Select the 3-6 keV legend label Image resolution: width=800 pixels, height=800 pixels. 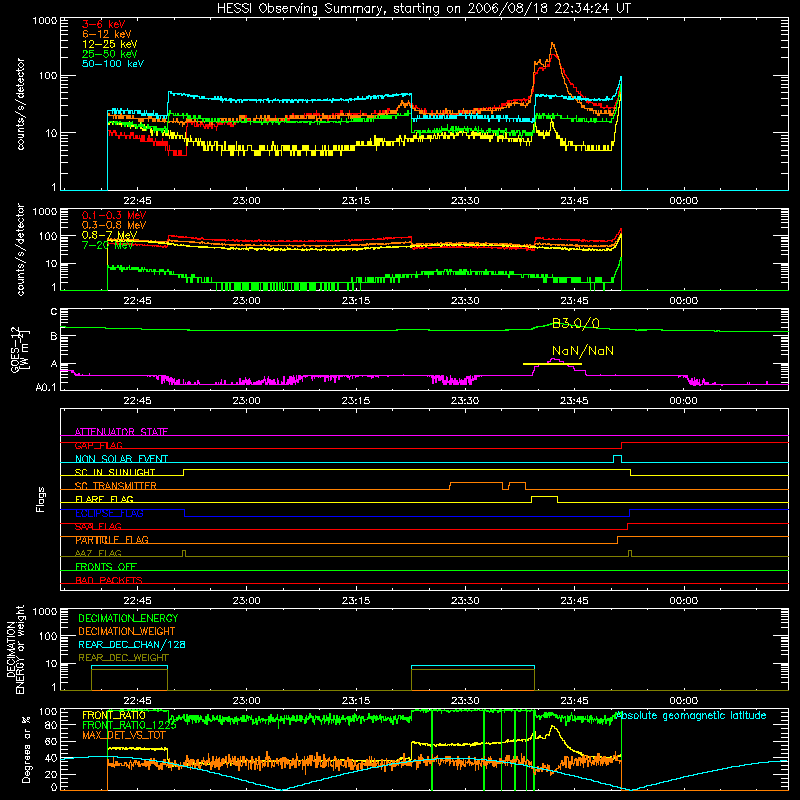coord(103,24)
